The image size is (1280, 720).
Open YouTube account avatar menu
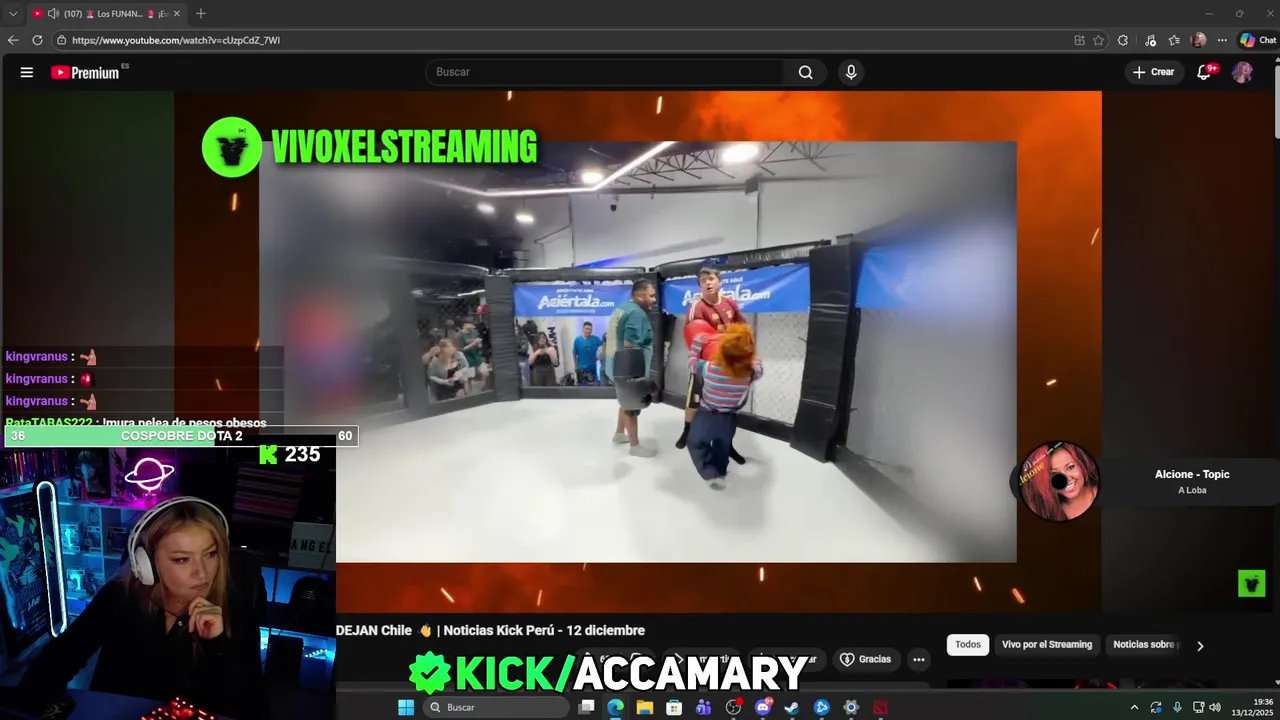tap(1242, 72)
